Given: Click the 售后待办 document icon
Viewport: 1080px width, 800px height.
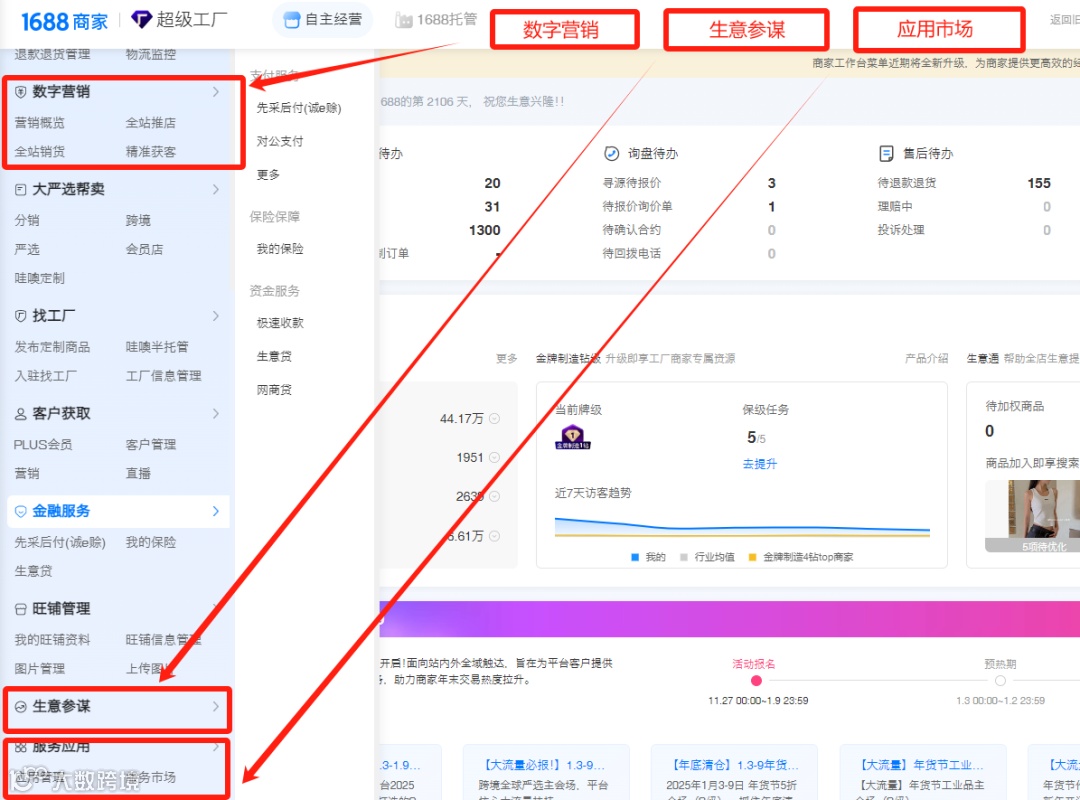Looking at the screenshot, I should click(886, 154).
